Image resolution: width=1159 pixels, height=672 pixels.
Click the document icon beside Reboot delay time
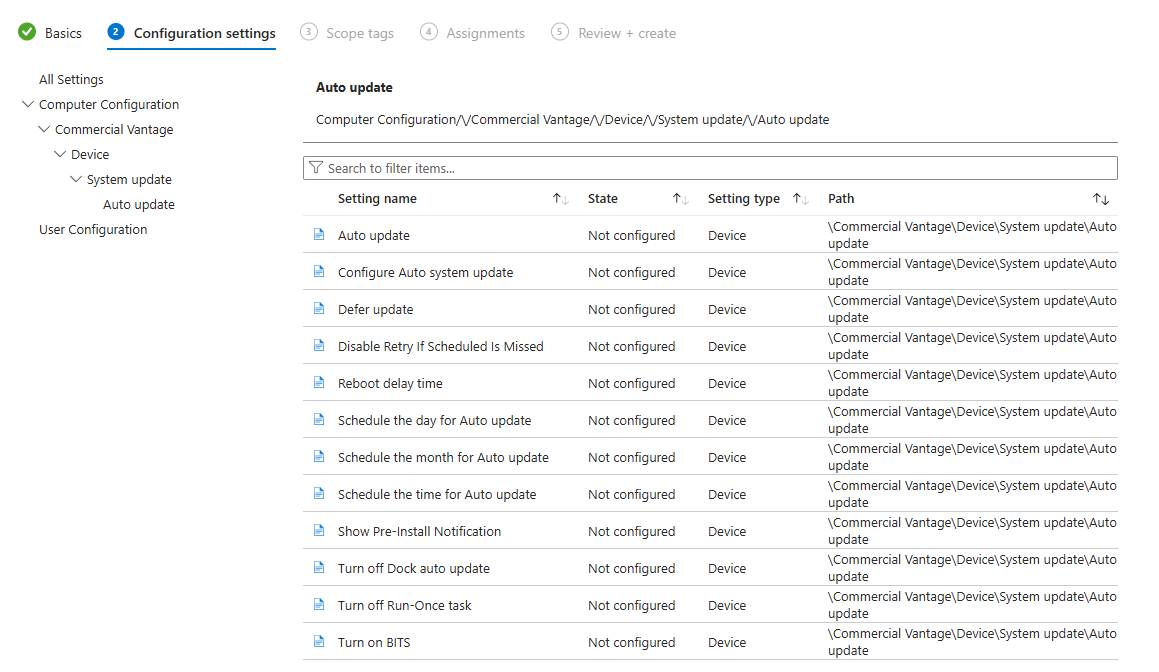(319, 382)
